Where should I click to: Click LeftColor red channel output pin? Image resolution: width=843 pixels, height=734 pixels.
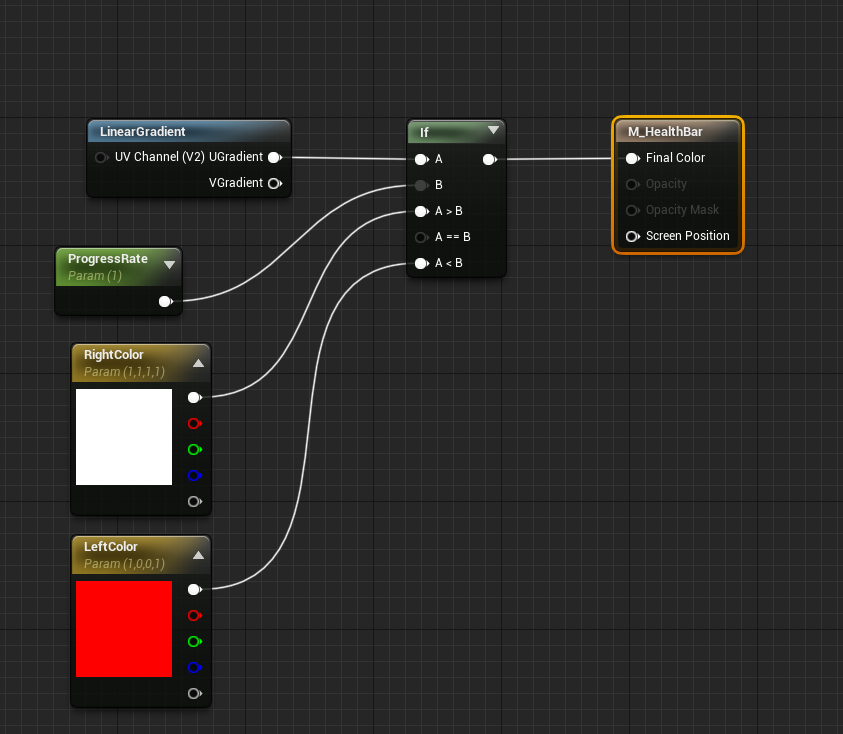(195, 615)
